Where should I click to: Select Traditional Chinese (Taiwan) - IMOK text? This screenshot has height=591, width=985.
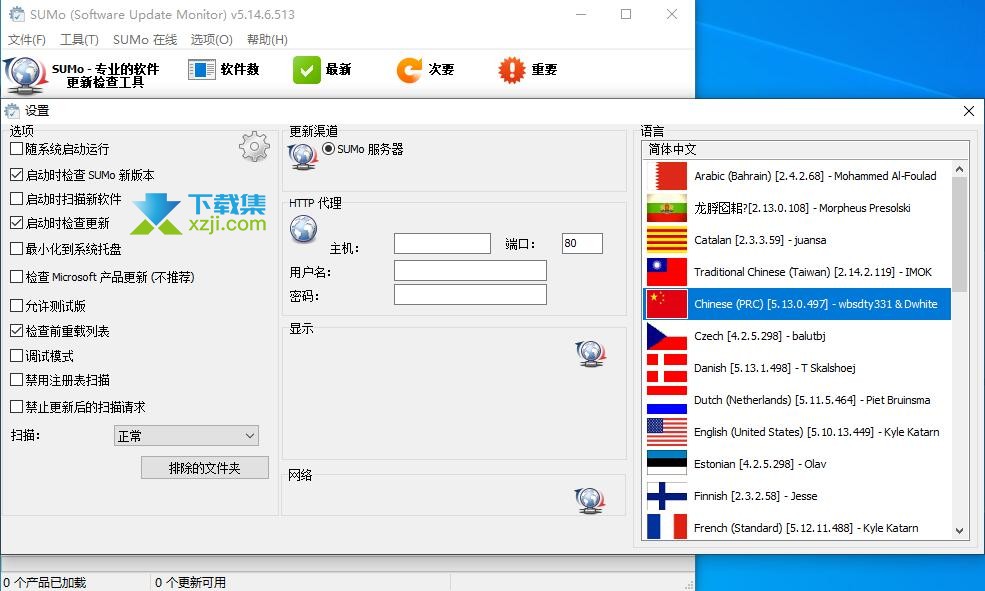pos(813,272)
